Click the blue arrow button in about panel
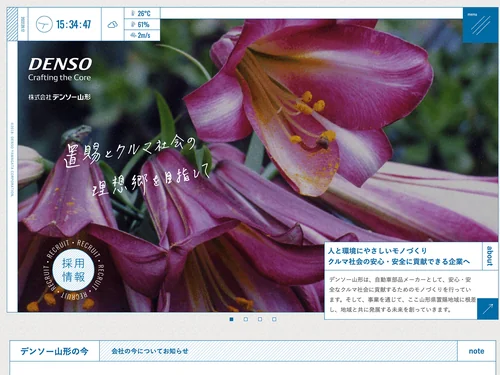The width and height of the screenshot is (500, 375). click(488, 309)
